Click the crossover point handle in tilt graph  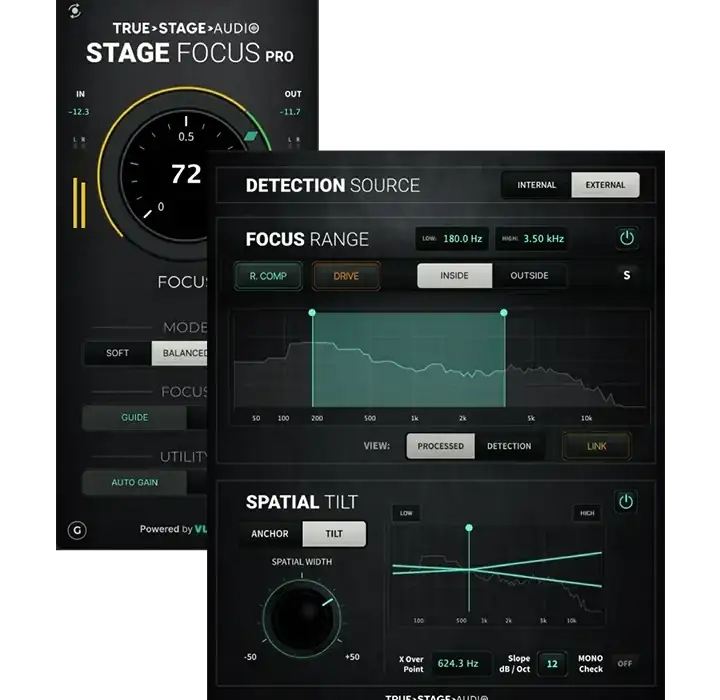coord(469,528)
